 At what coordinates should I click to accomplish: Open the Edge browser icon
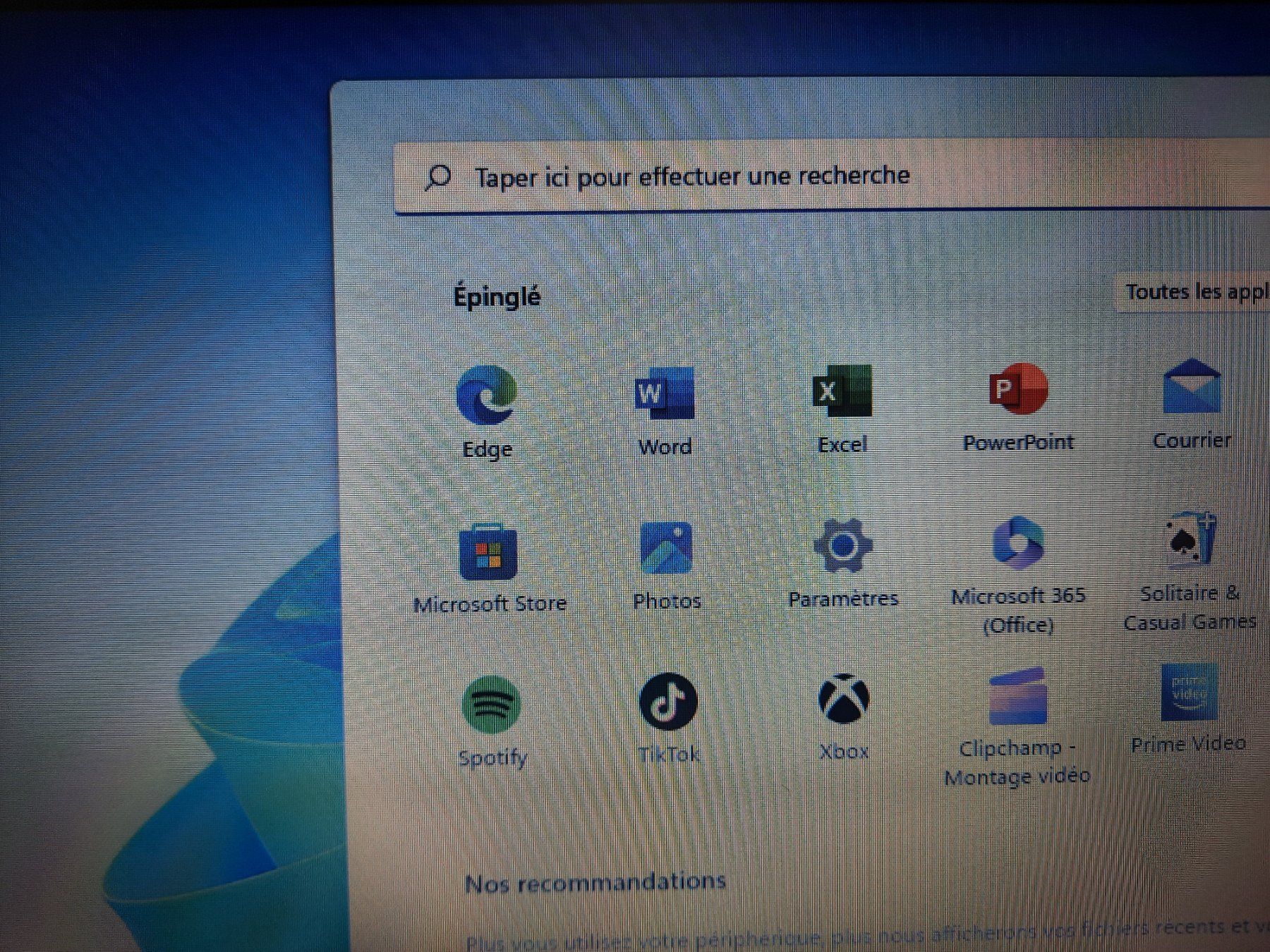click(x=486, y=396)
